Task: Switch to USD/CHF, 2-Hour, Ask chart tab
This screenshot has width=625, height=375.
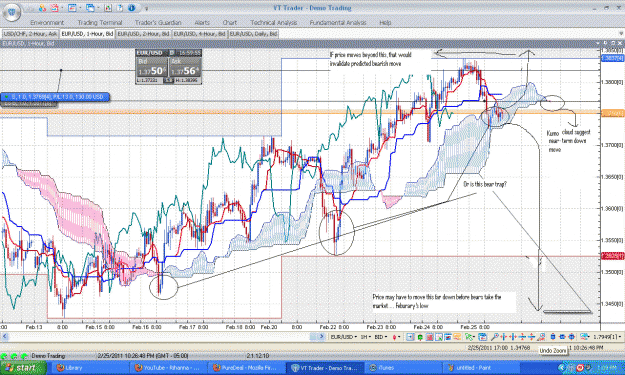Action: [x=30, y=34]
